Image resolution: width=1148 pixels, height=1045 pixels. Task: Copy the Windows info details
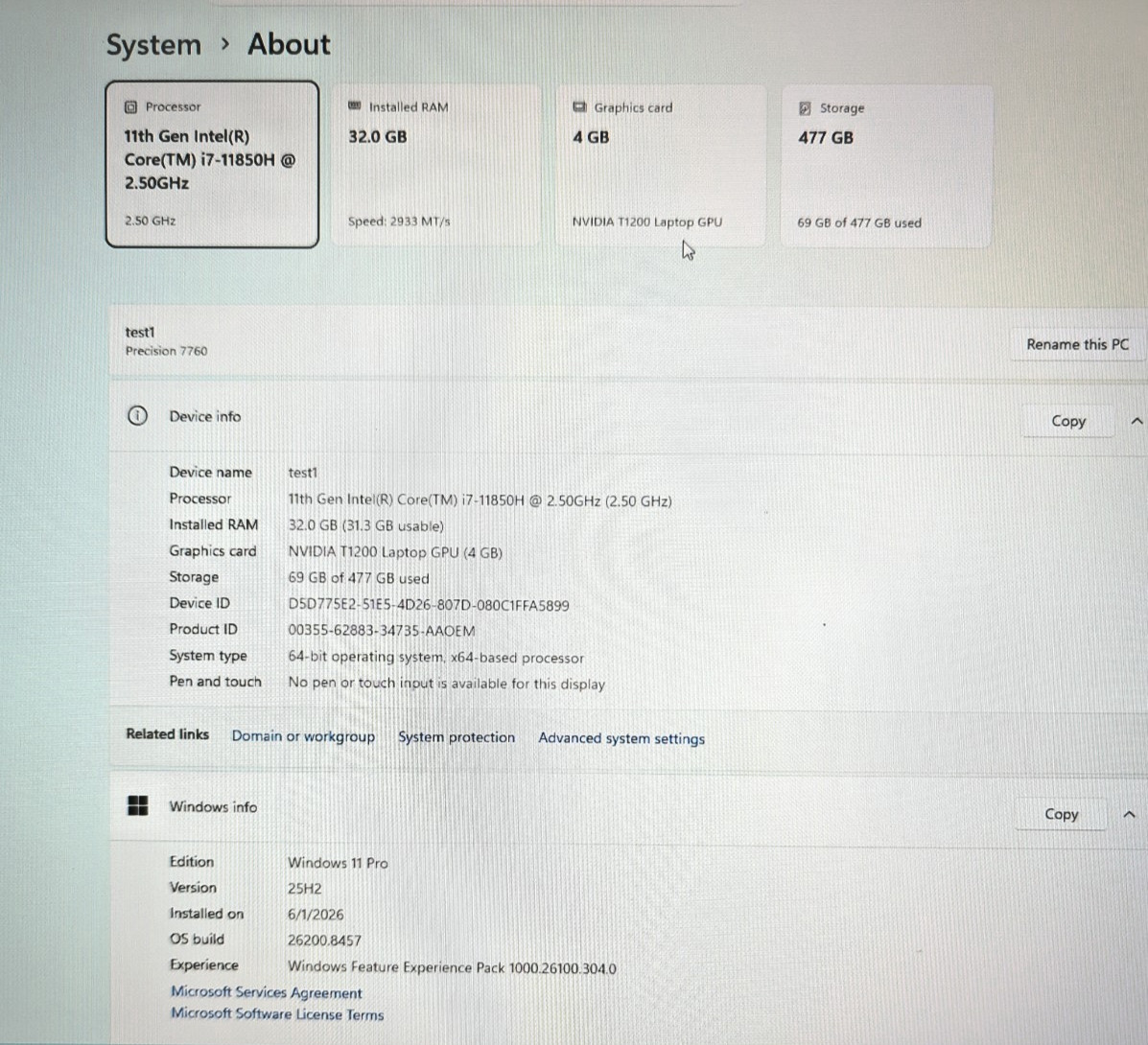point(1061,814)
